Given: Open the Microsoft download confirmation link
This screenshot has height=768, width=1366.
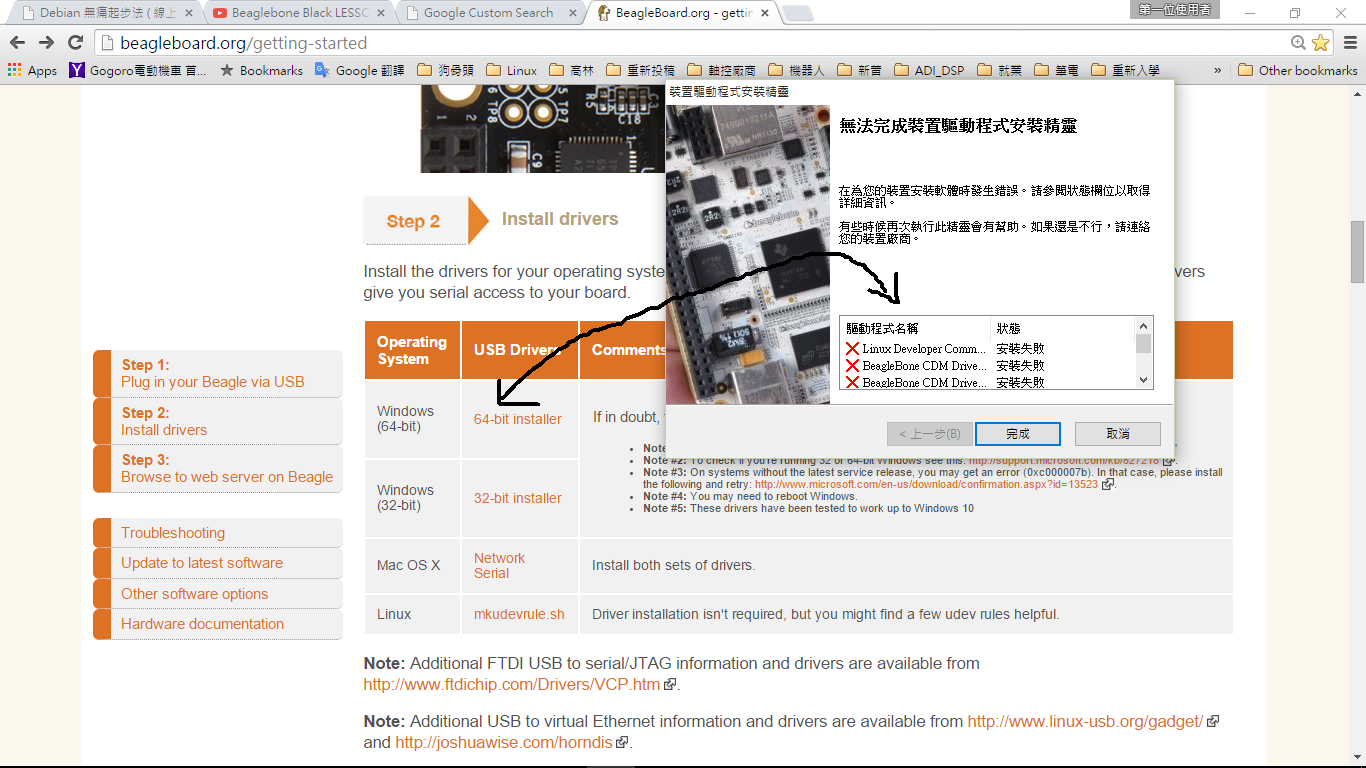Looking at the screenshot, I should click(x=926, y=484).
